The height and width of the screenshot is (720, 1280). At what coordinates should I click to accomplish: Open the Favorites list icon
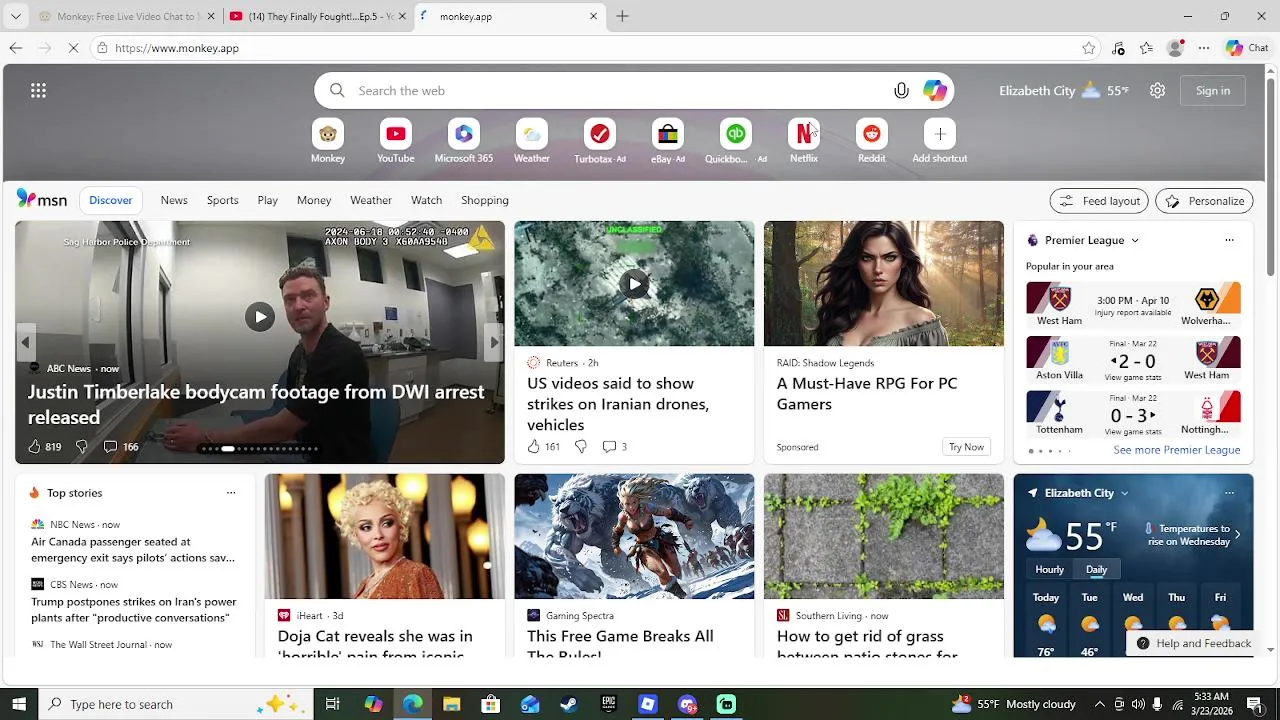[1146, 48]
